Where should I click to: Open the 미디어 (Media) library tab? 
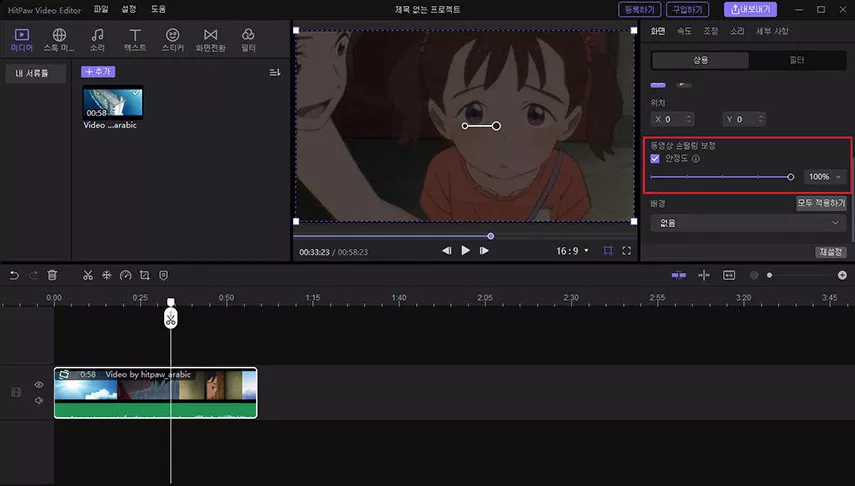pos(22,40)
